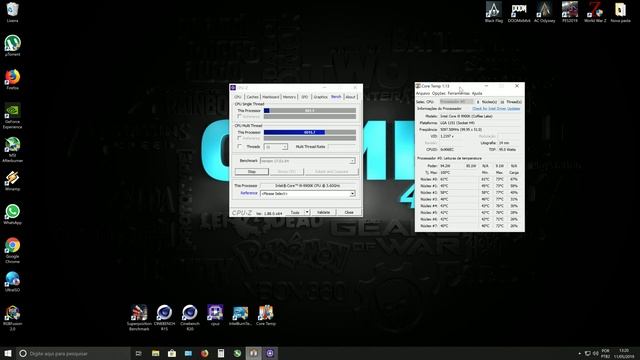The image size is (640, 360).
Task: Open Task View on the taskbar
Action: click(138, 353)
